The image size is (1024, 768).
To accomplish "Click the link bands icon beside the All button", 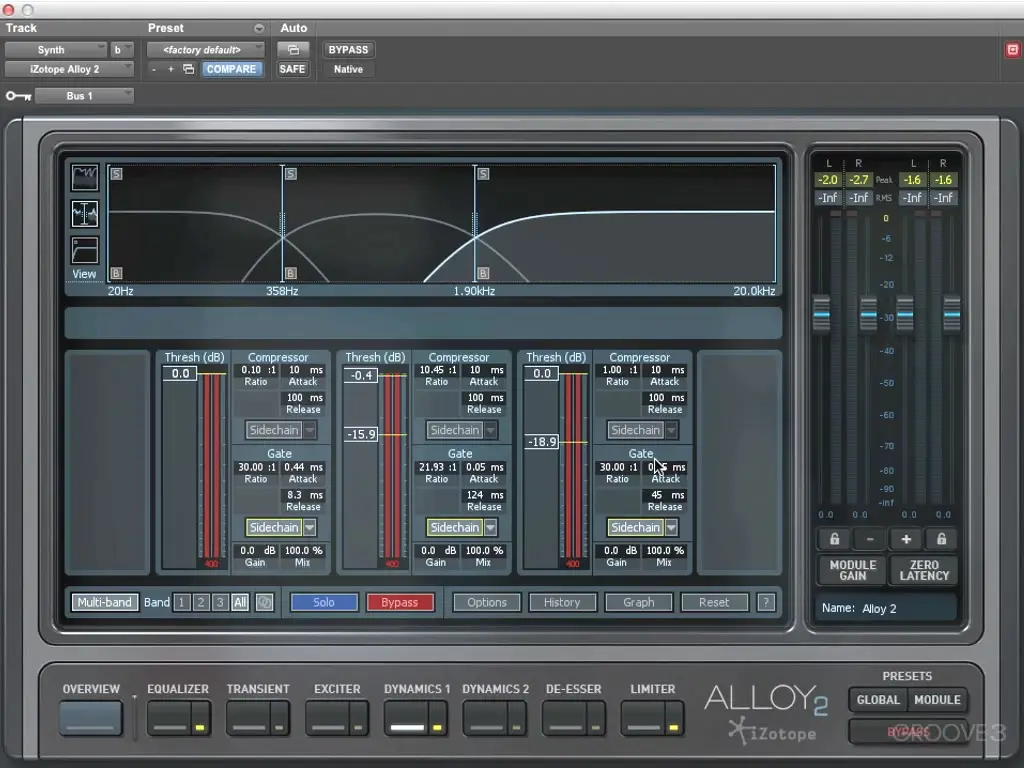I will [x=264, y=602].
